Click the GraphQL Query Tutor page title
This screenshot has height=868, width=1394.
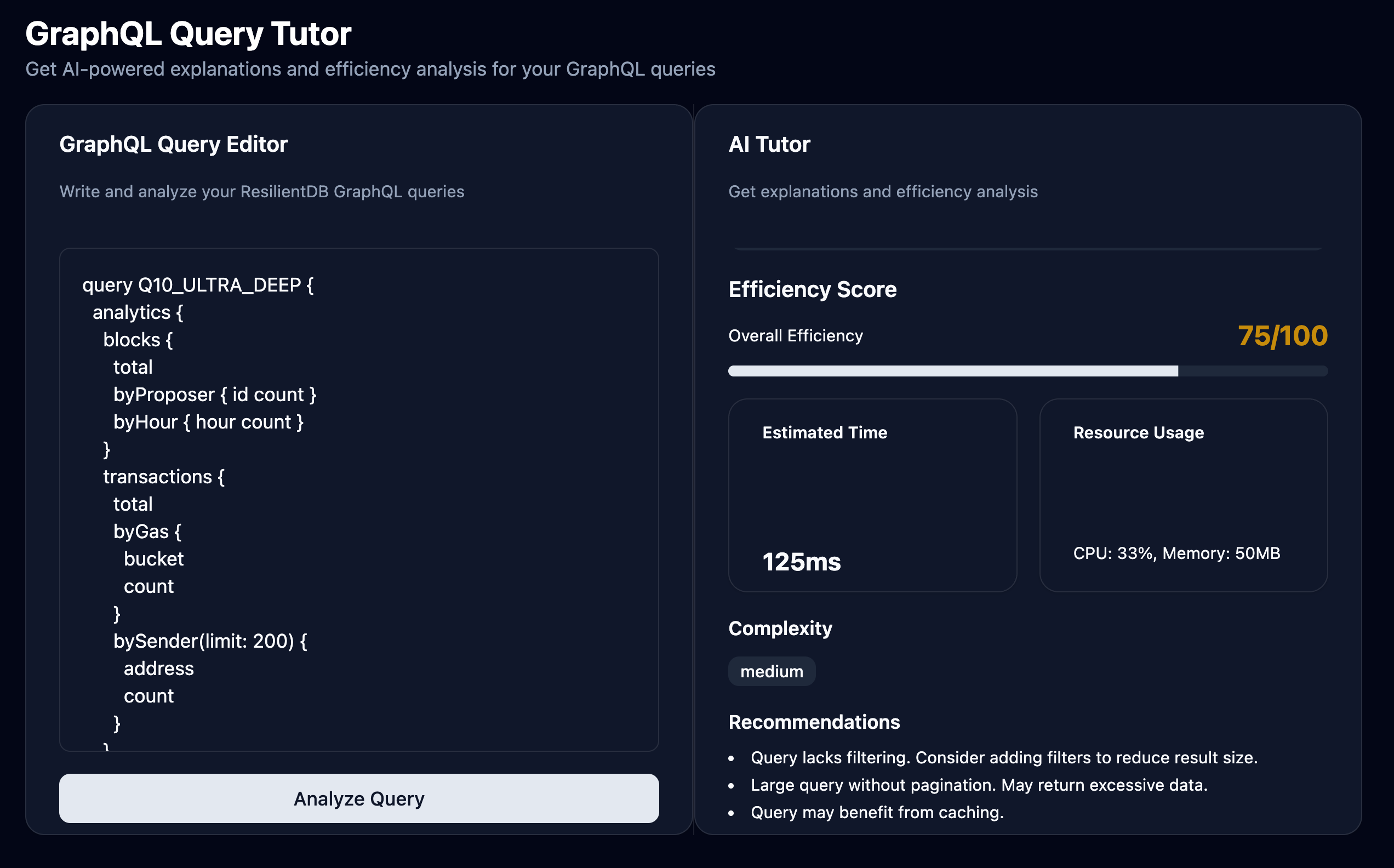[x=188, y=33]
